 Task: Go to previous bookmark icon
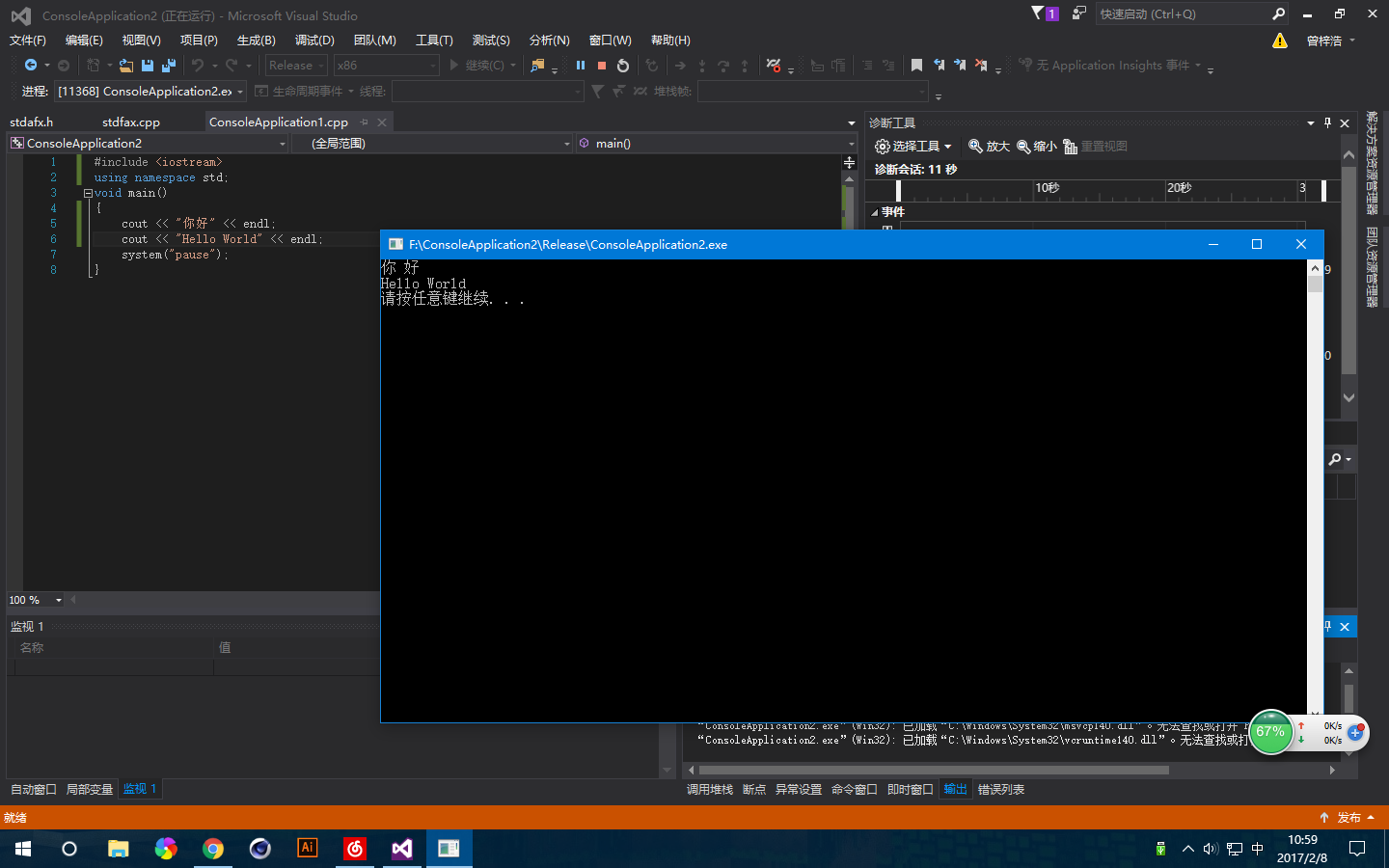point(939,66)
